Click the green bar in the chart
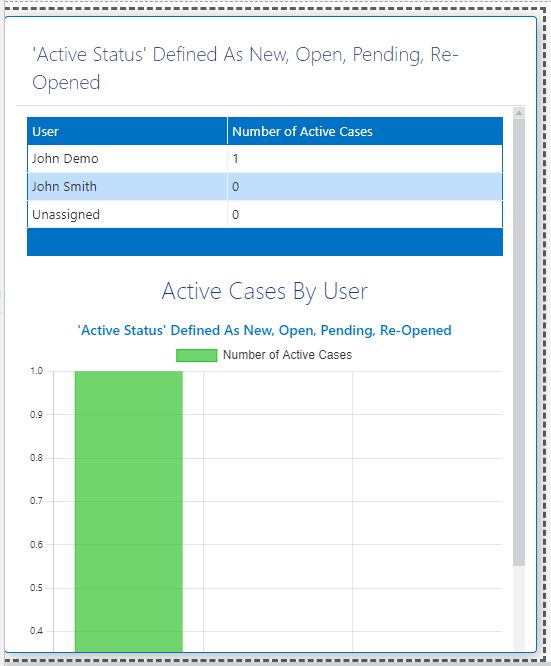The image size is (551, 666). (129, 511)
